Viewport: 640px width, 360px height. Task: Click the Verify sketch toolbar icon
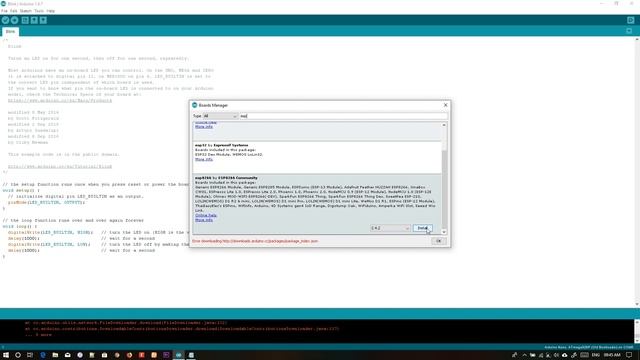(x=5, y=20)
